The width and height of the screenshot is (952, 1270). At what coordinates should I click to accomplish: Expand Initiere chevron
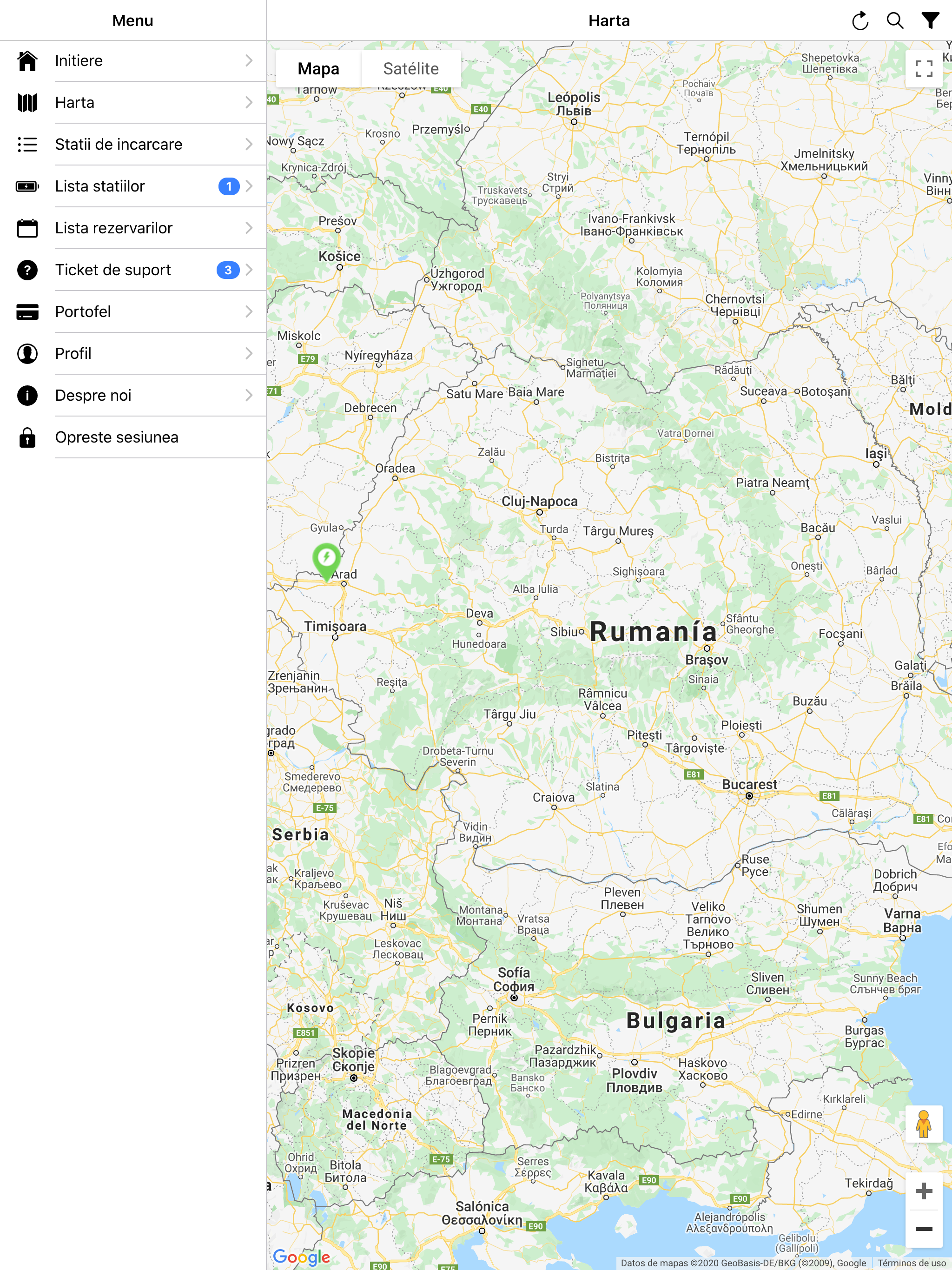(x=249, y=61)
